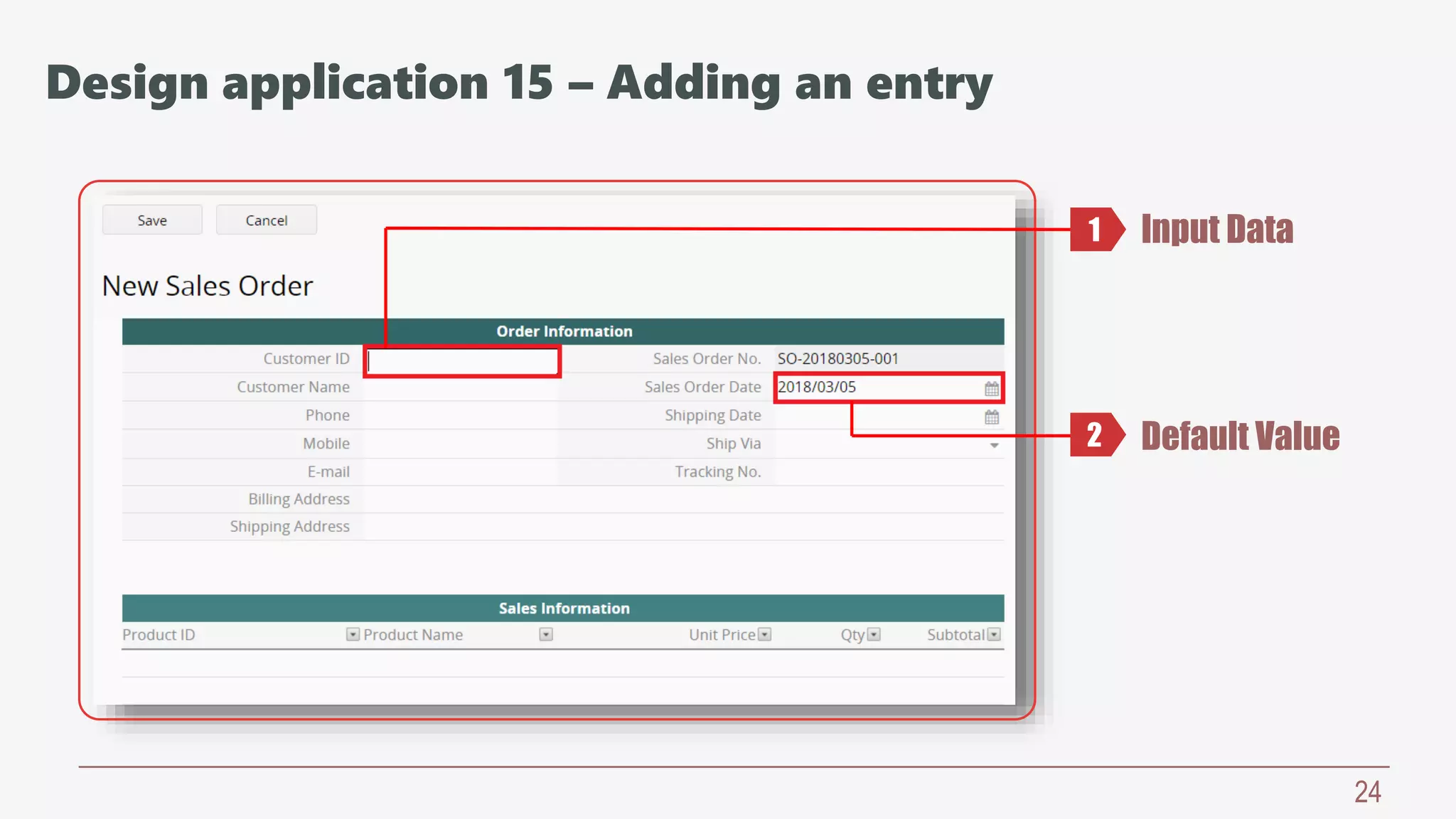Click the Order Information section header
The image size is (1456, 819).
[563, 331]
